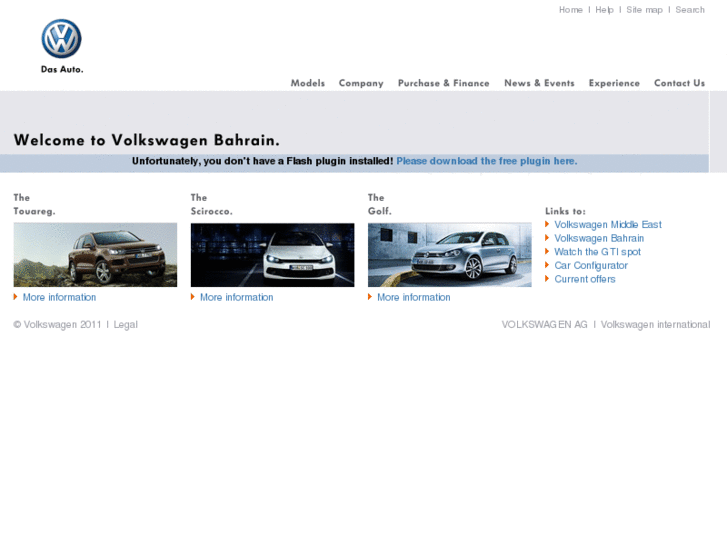Open More information under the Touareg
Viewport: 727px width, 545px height.
tap(59, 297)
